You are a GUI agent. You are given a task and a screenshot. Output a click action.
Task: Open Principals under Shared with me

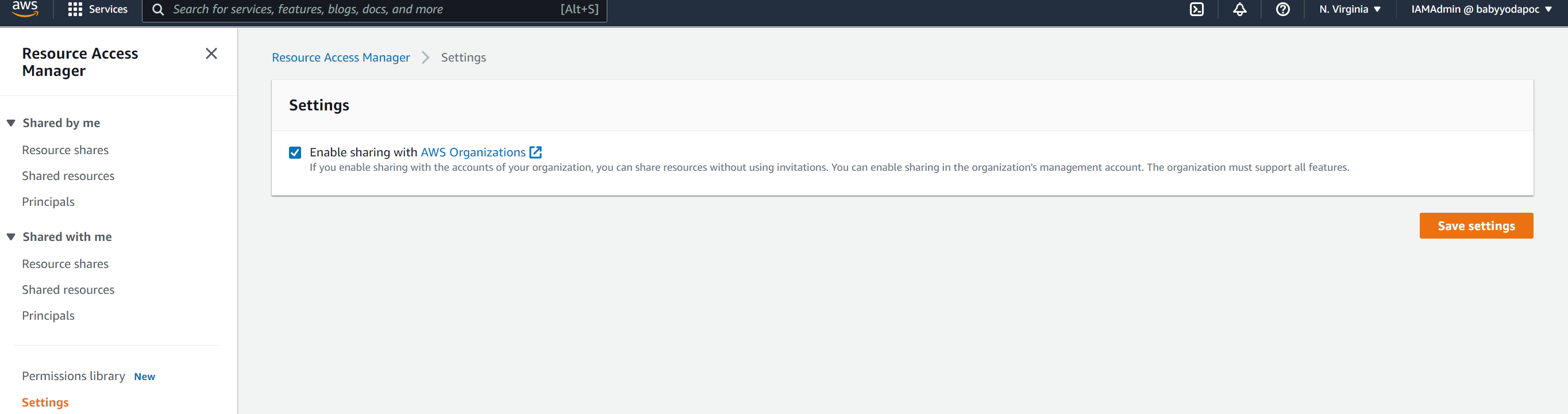[x=48, y=315]
